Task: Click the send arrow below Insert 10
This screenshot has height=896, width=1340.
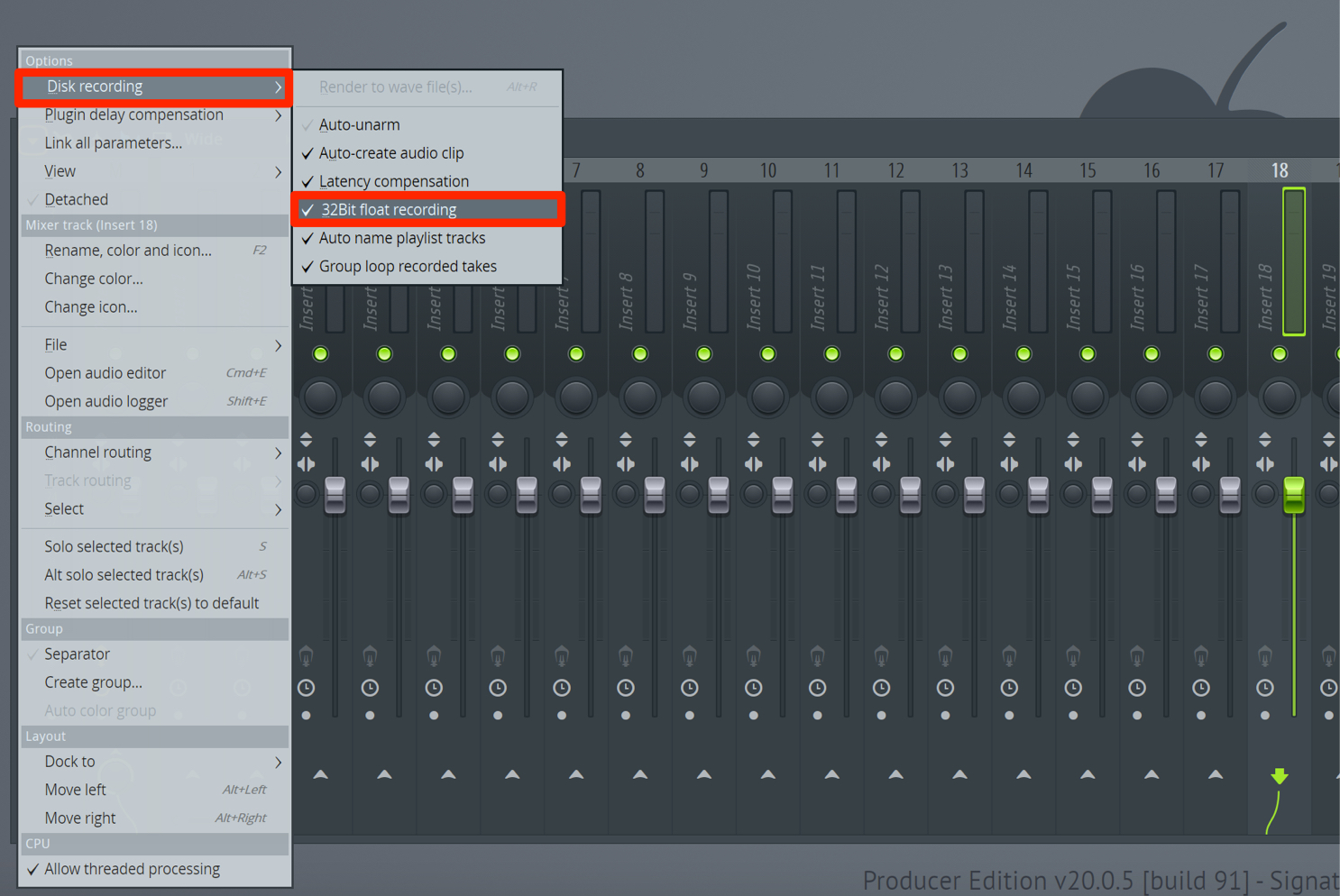Action: tap(768, 774)
